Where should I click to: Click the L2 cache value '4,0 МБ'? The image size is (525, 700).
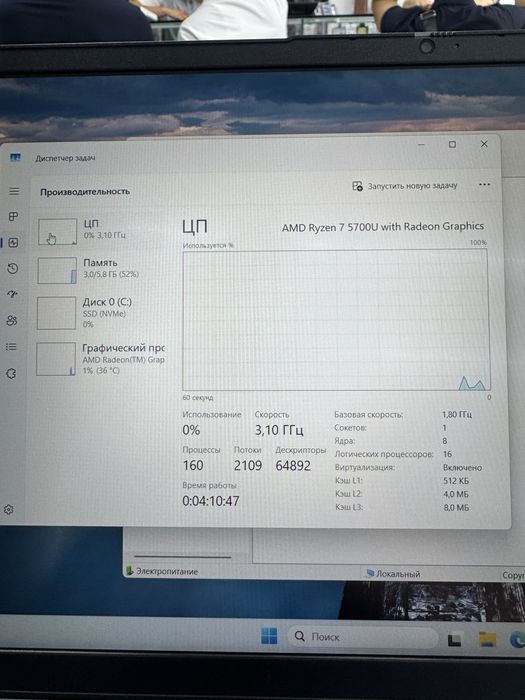pos(456,494)
